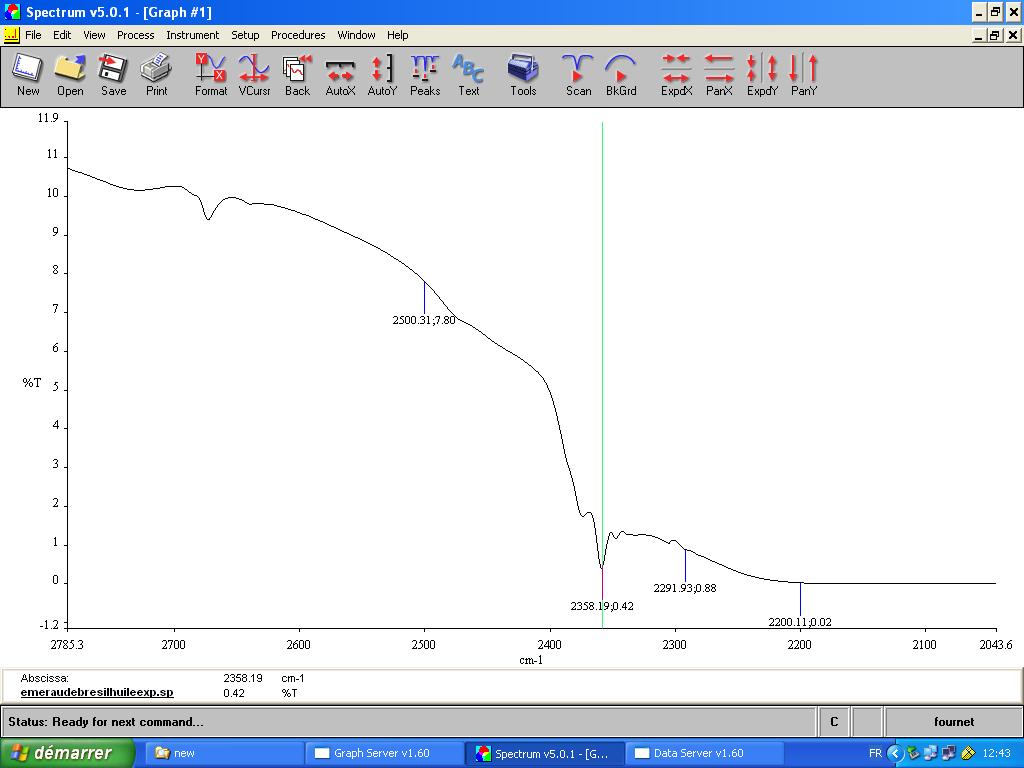The width and height of the screenshot is (1024, 768).
Task: Collect a background with BkGrd icon
Action: click(621, 75)
